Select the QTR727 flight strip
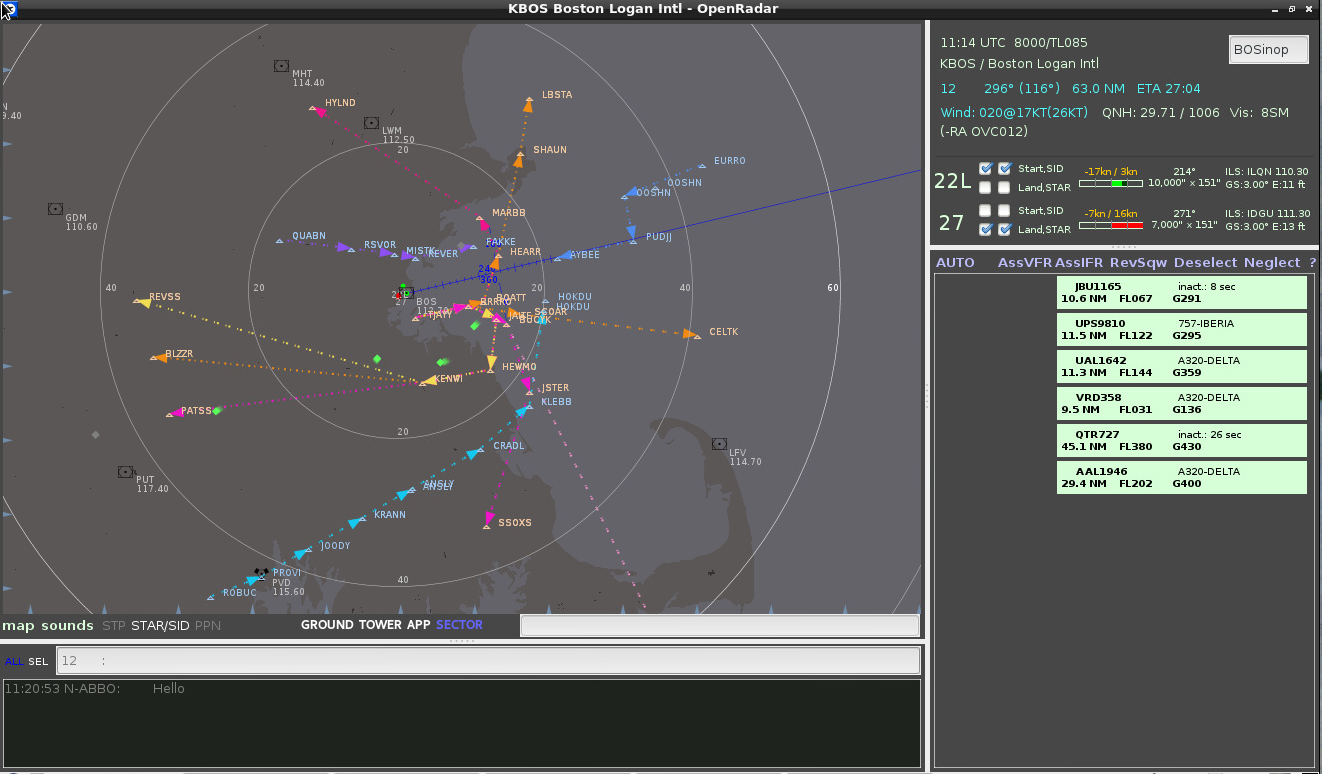Image resolution: width=1322 pixels, height=774 pixels. tap(1182, 441)
